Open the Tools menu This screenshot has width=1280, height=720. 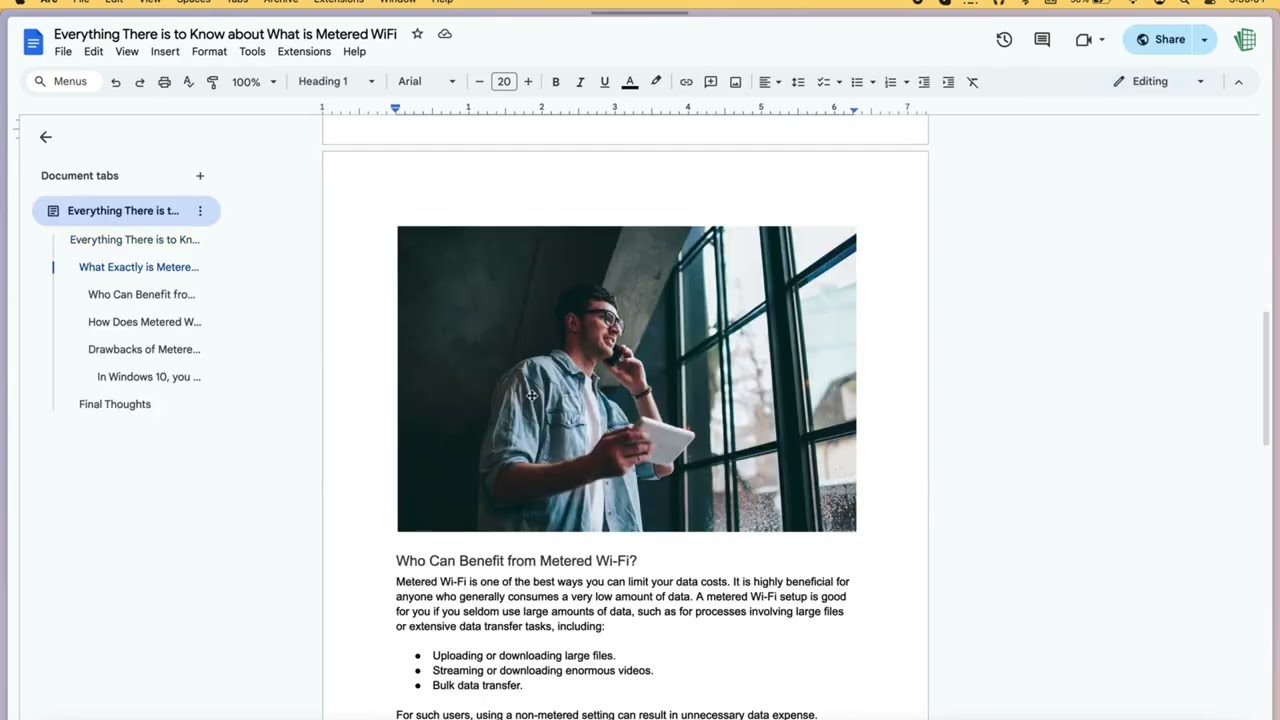coord(252,52)
